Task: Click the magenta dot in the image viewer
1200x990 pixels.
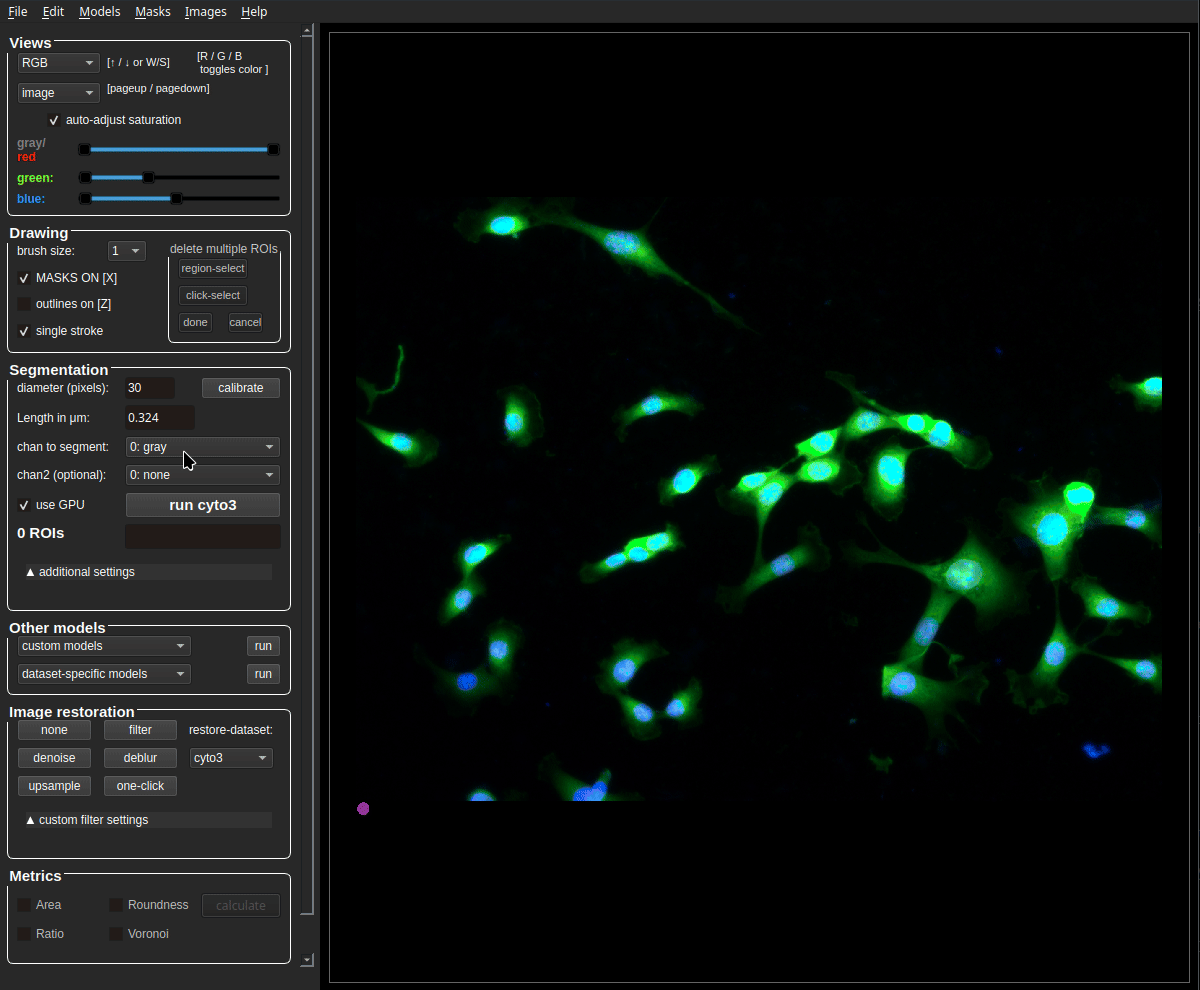Action: tap(363, 808)
